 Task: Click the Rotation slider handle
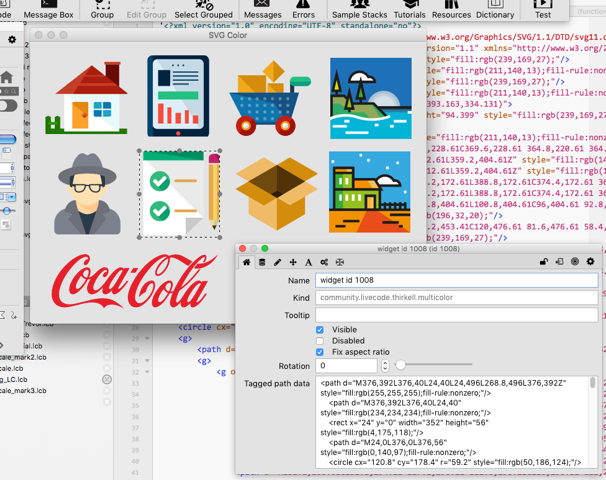[x=400, y=366]
